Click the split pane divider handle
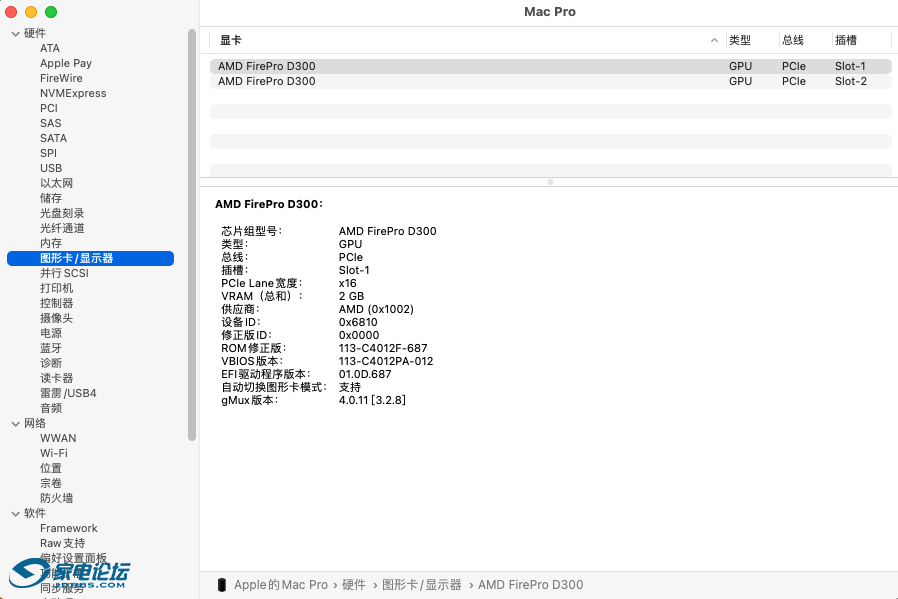This screenshot has width=898, height=599. [x=550, y=182]
